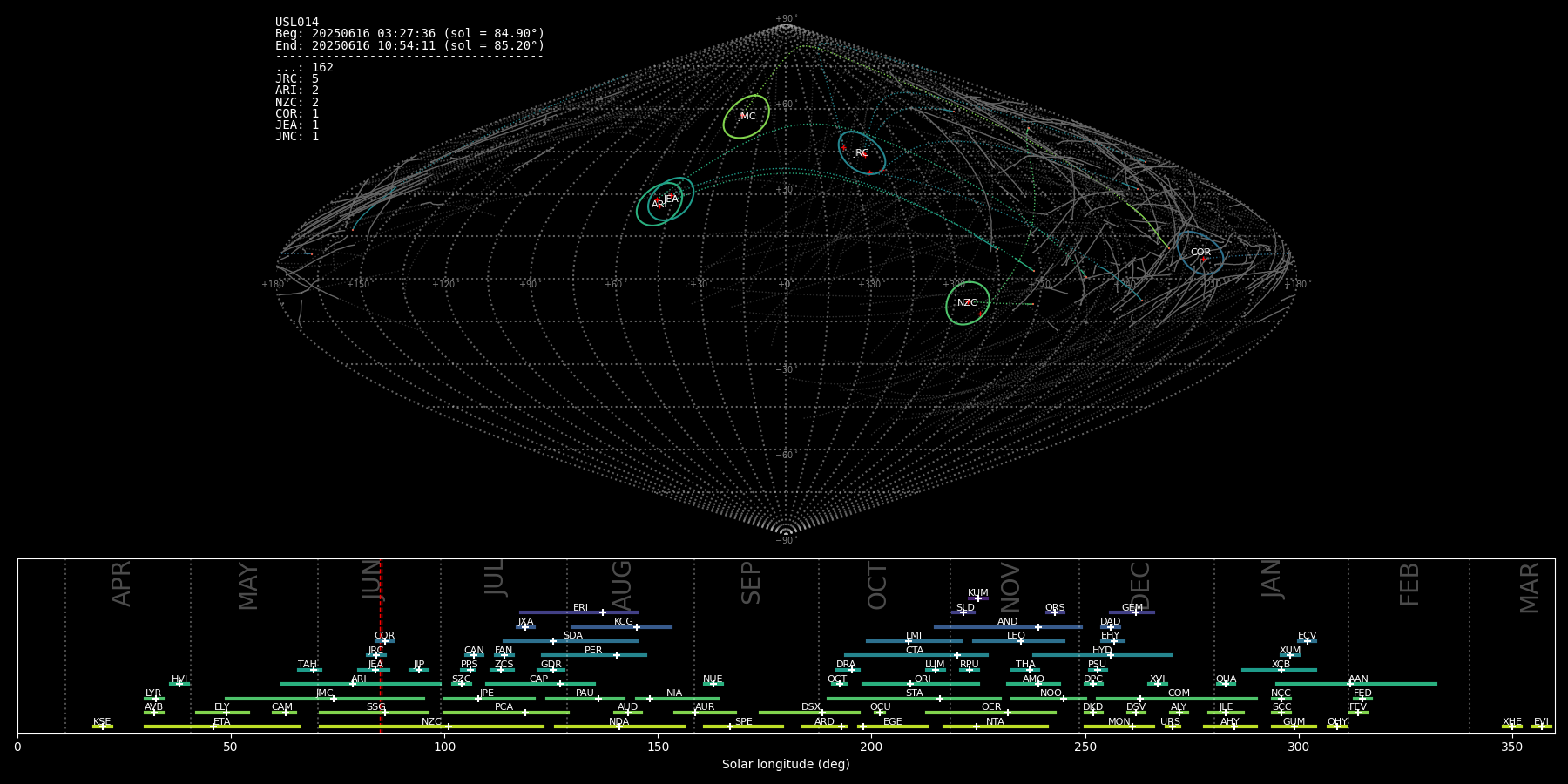Click the NTA shower label in timeline
This screenshot has width=1568, height=784.
(995, 721)
